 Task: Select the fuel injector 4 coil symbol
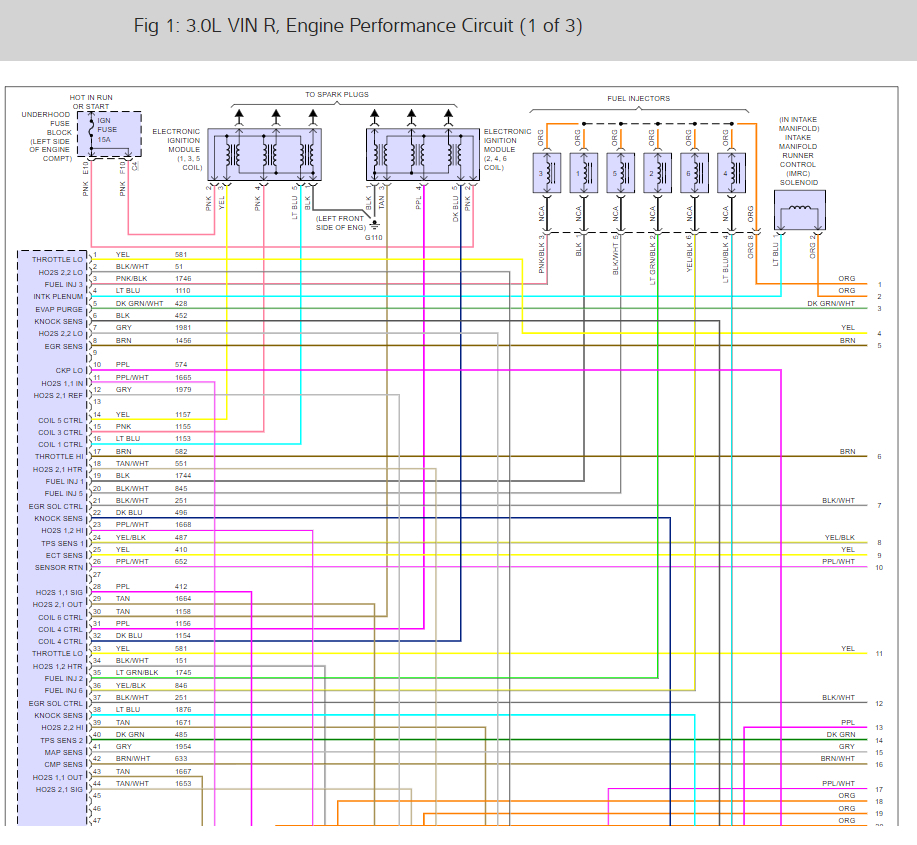(731, 173)
